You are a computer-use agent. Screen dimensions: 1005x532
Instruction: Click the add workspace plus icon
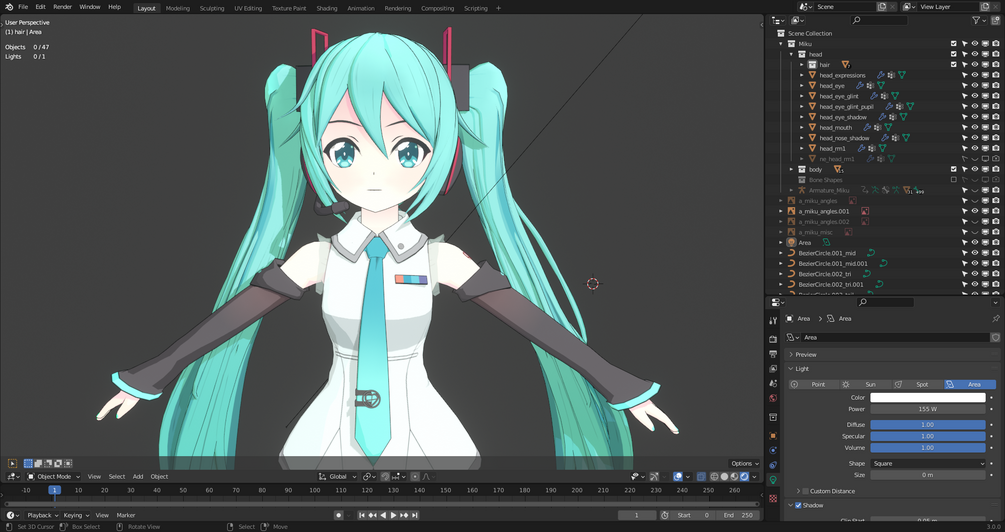tap(498, 8)
